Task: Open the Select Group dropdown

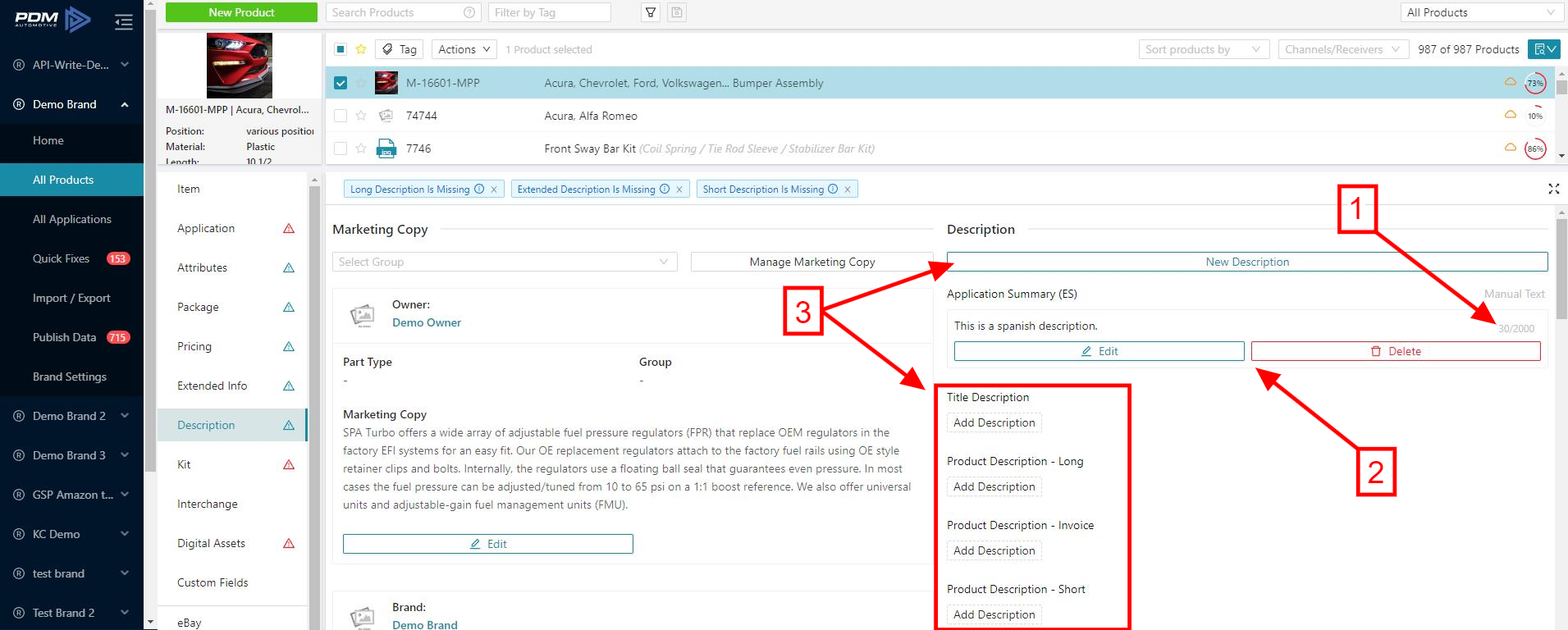Action: coord(505,262)
